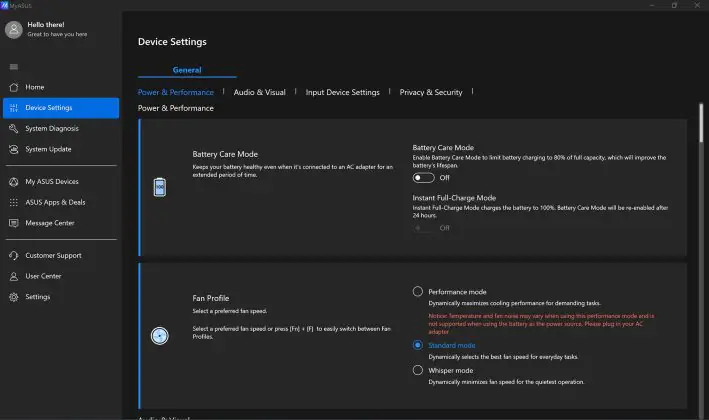
Task: Toggle the Instant Full-Charge Mode switch
Action: [423, 228]
